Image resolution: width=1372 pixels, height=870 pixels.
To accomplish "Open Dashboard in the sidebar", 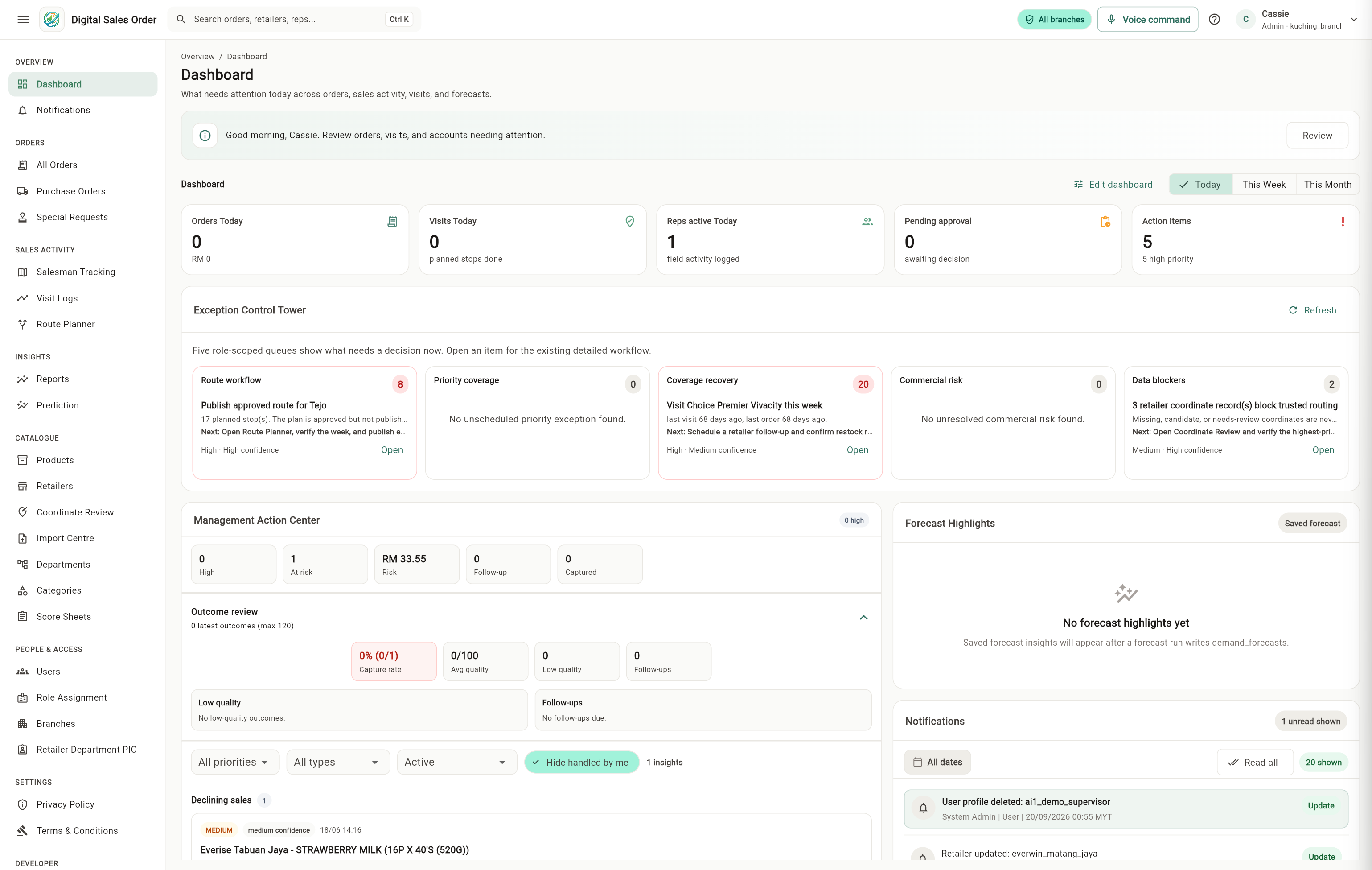I will tap(83, 84).
